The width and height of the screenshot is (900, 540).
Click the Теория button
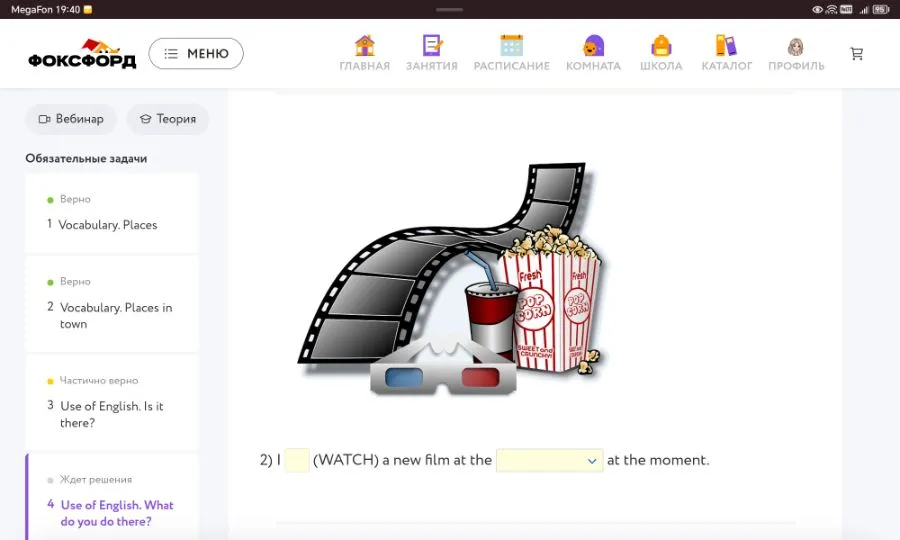[168, 119]
